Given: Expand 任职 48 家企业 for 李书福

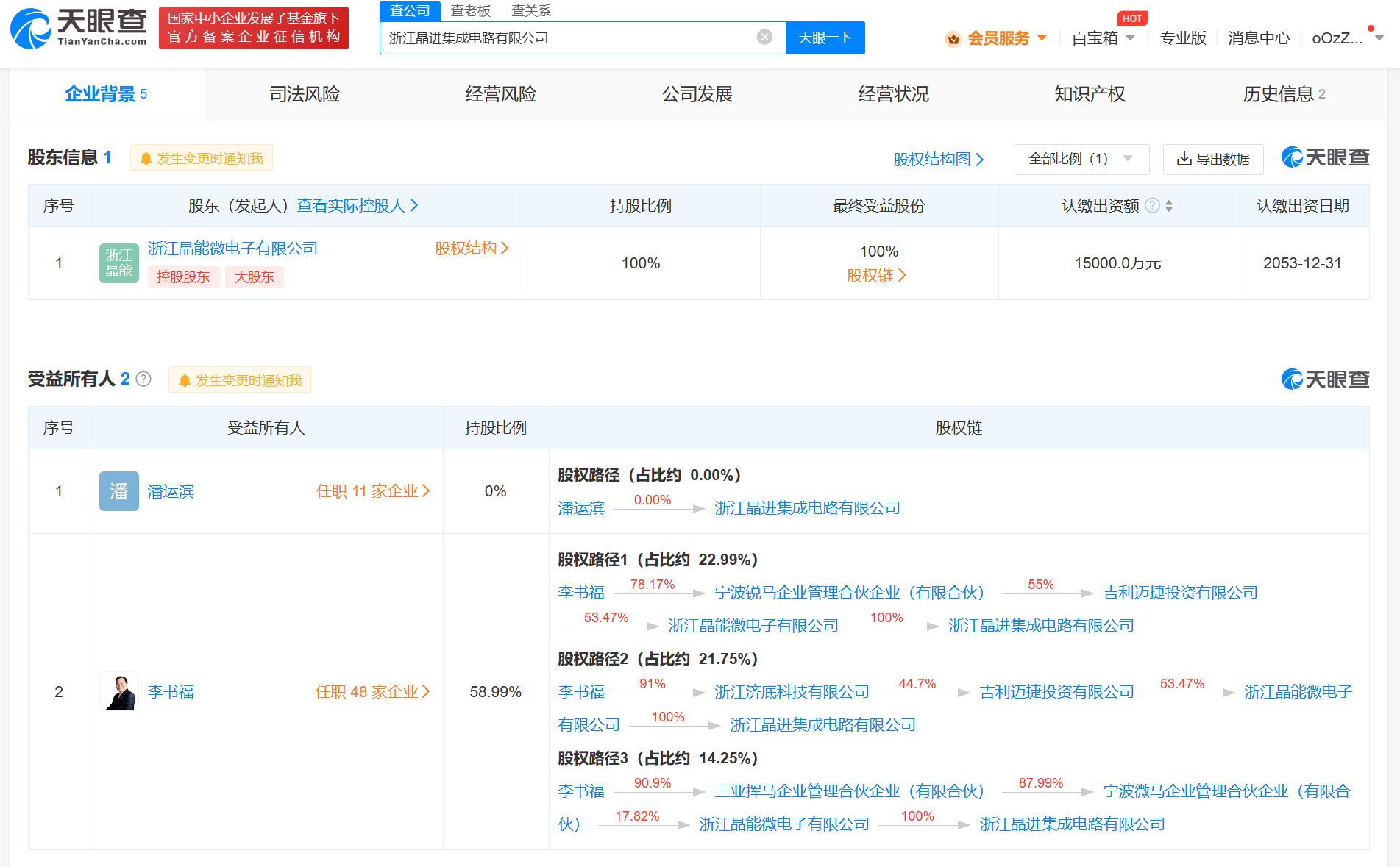Looking at the screenshot, I should (373, 692).
